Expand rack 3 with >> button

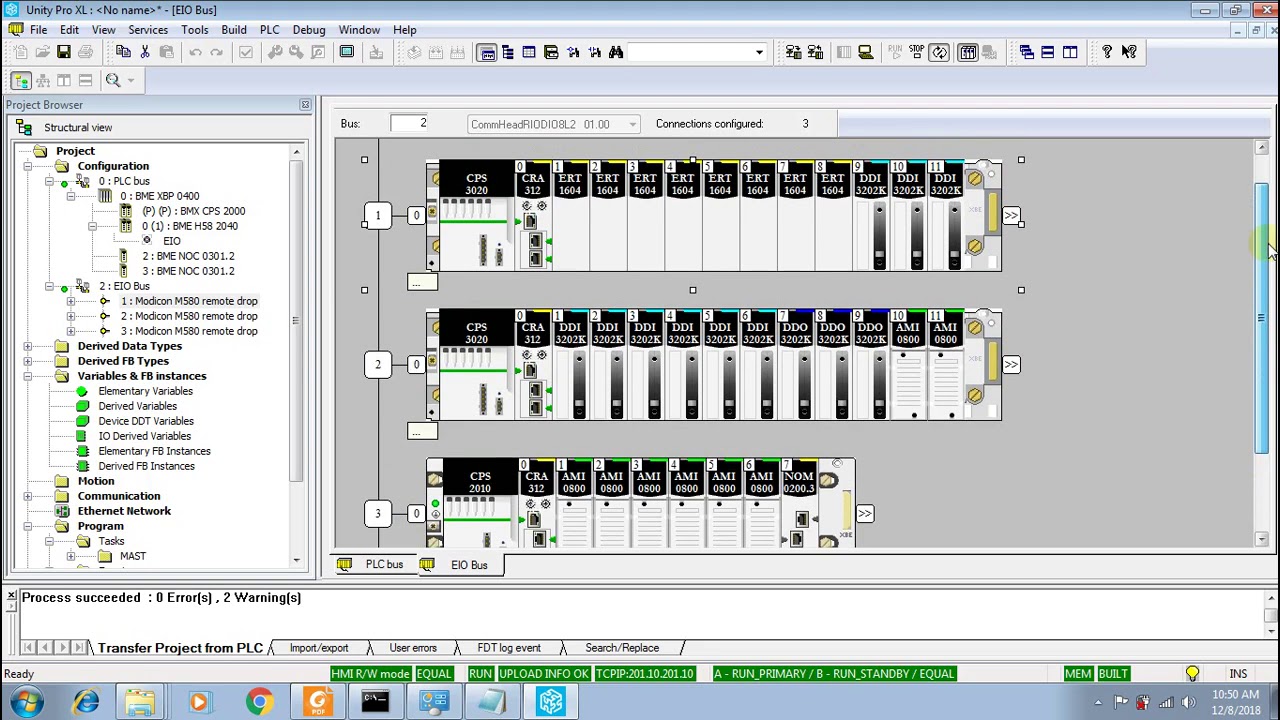coord(865,513)
